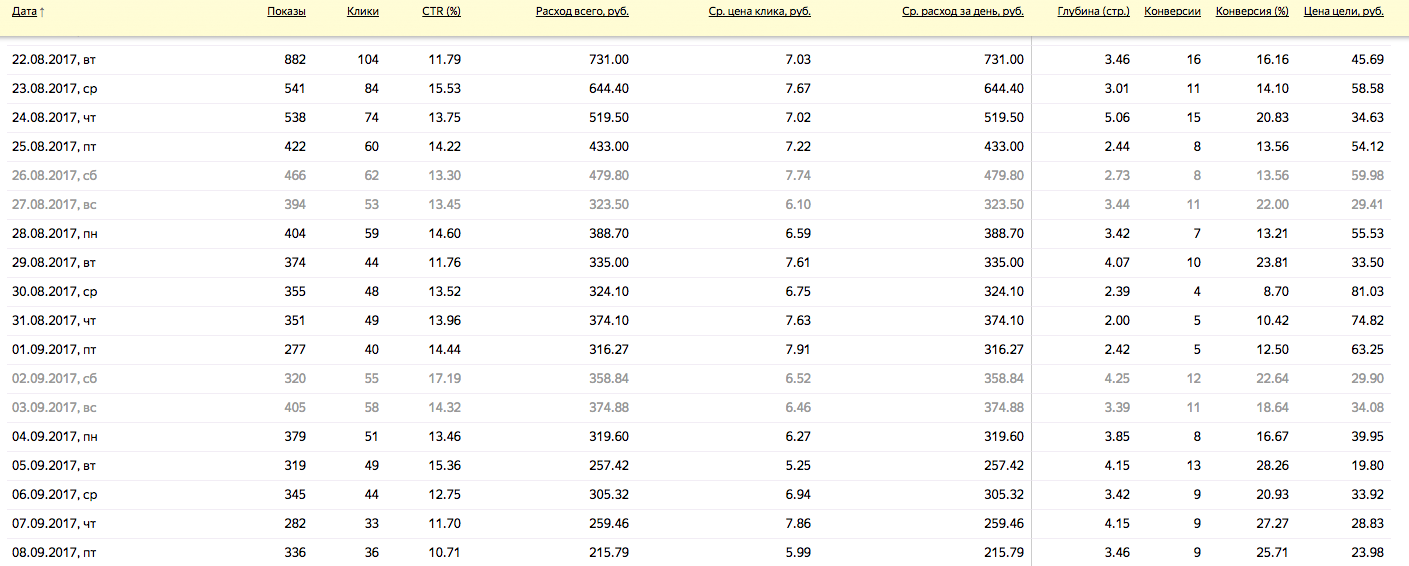Click the Цена цели, руб. header
The height and width of the screenshot is (566, 1409).
1344,12
